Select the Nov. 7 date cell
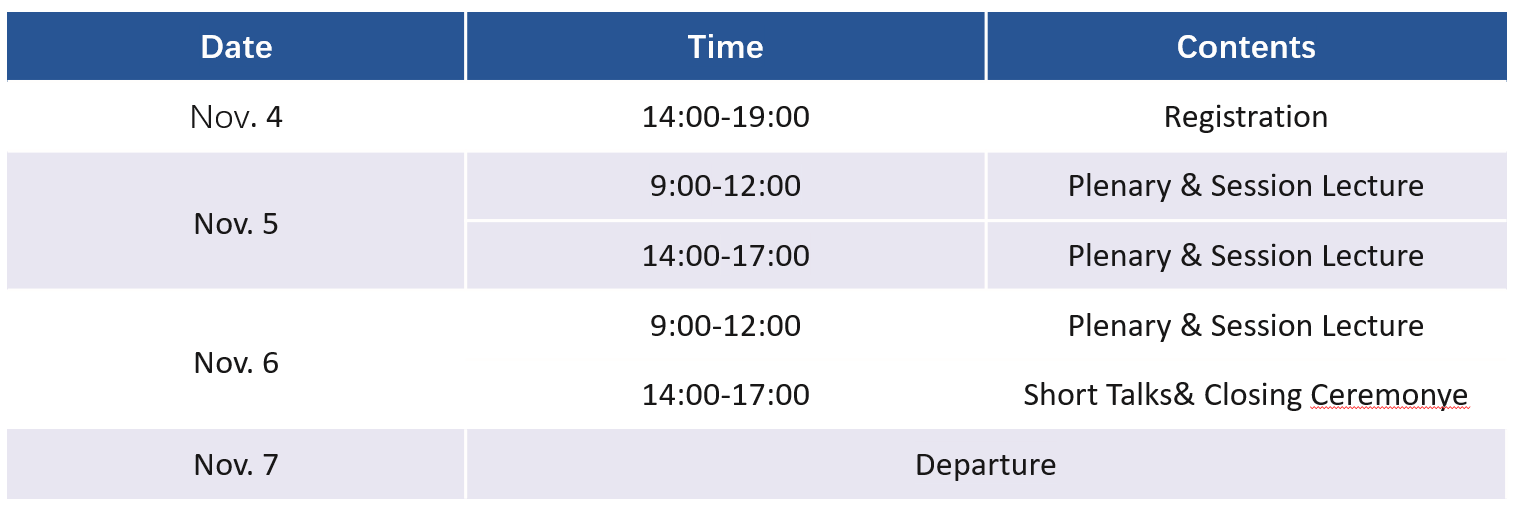Image resolution: width=1513 pixels, height=506 pixels. click(x=236, y=465)
